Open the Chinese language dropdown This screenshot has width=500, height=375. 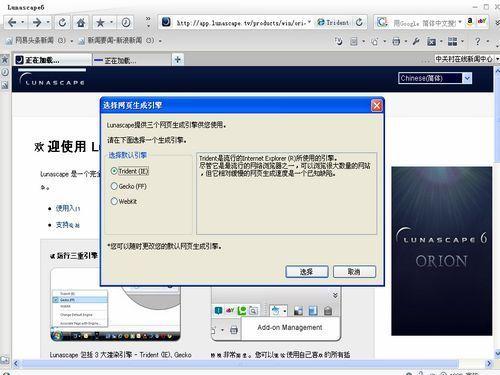pos(435,78)
